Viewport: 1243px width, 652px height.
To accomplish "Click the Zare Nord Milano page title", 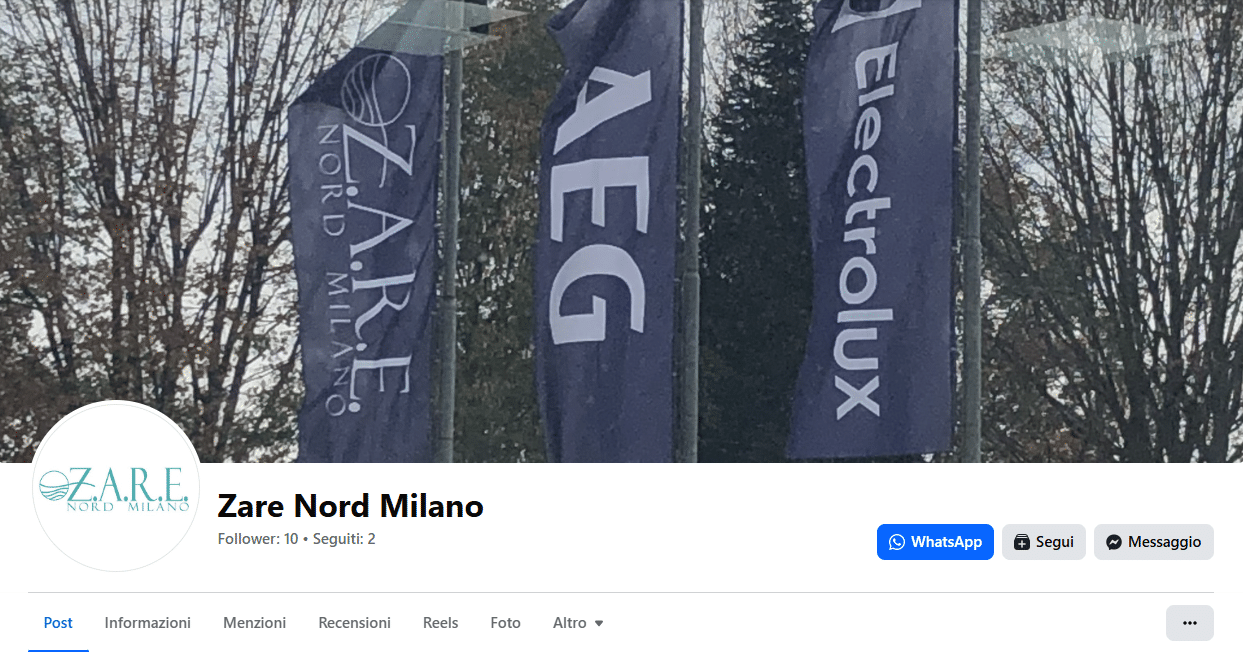I will pos(351,506).
